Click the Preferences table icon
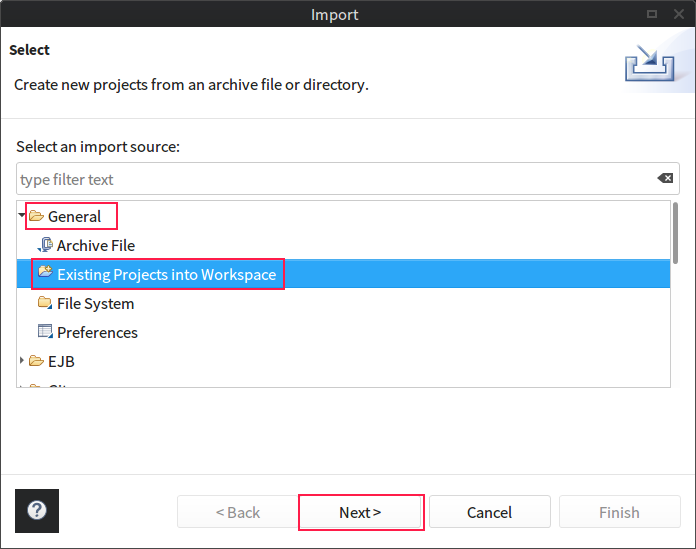 pyautogui.click(x=45, y=332)
